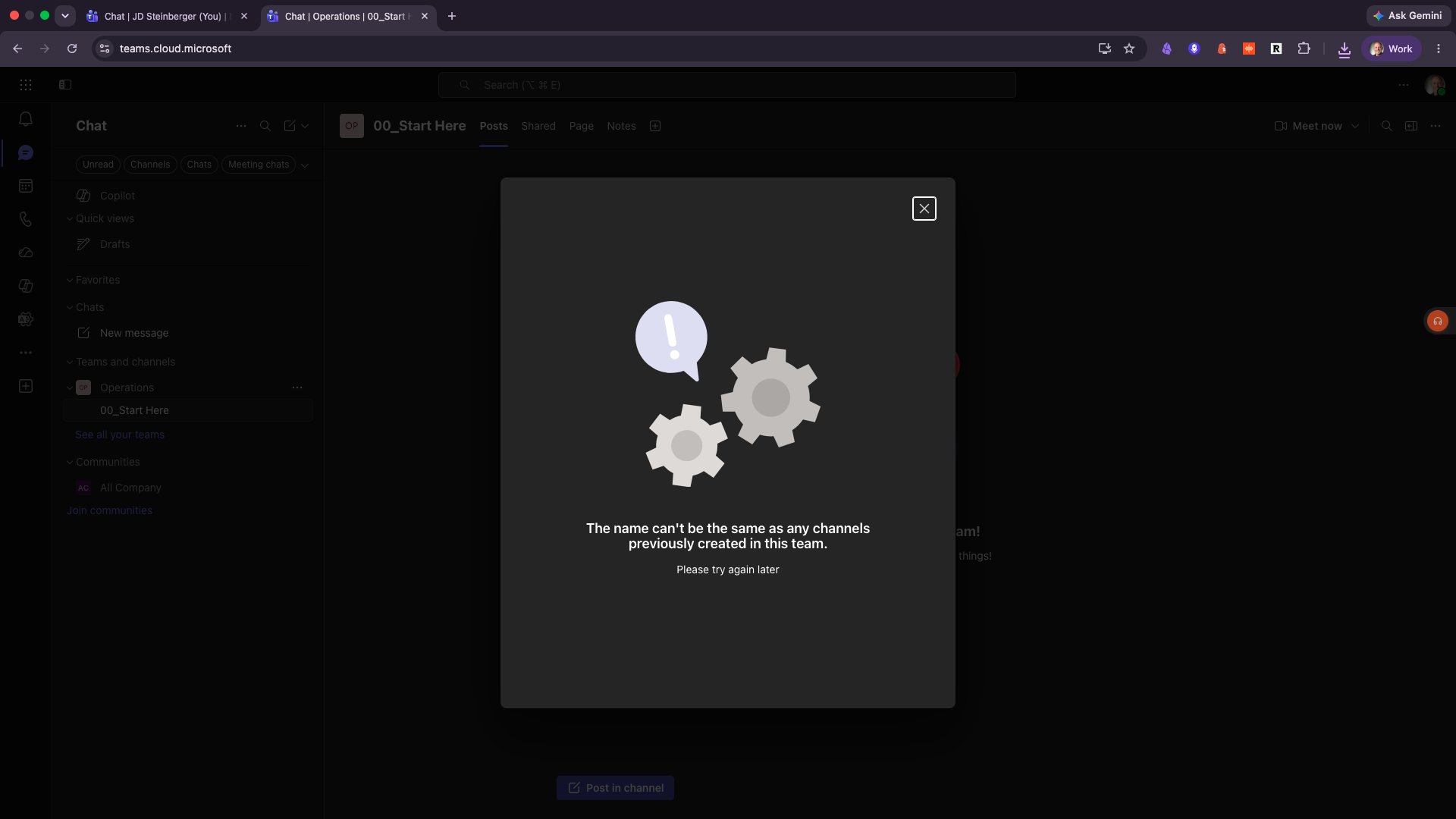Open the Calls phone icon
Viewport: 1456px width, 819px height.
pos(26,219)
